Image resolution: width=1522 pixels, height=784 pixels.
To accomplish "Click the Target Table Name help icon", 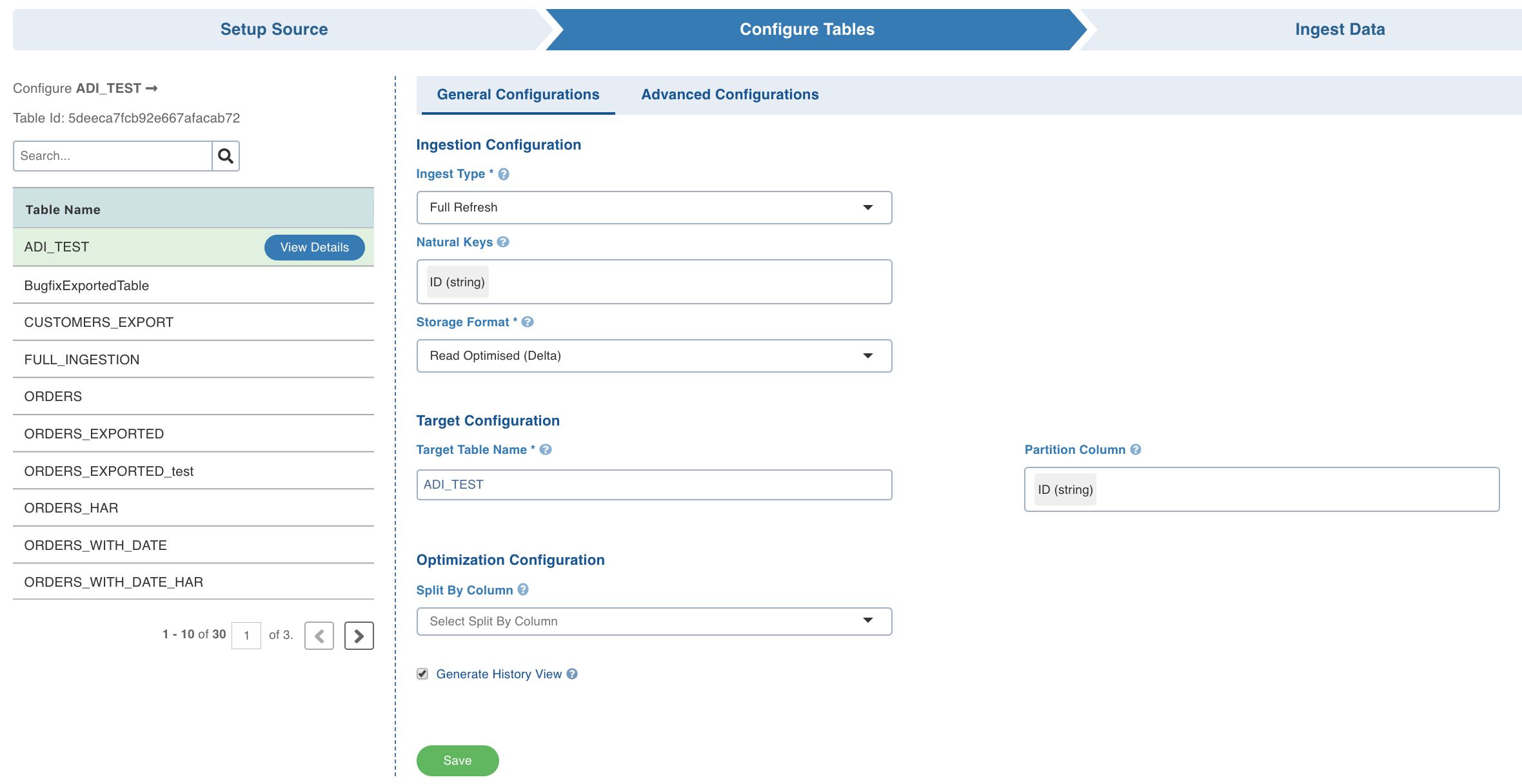I will tap(546, 449).
